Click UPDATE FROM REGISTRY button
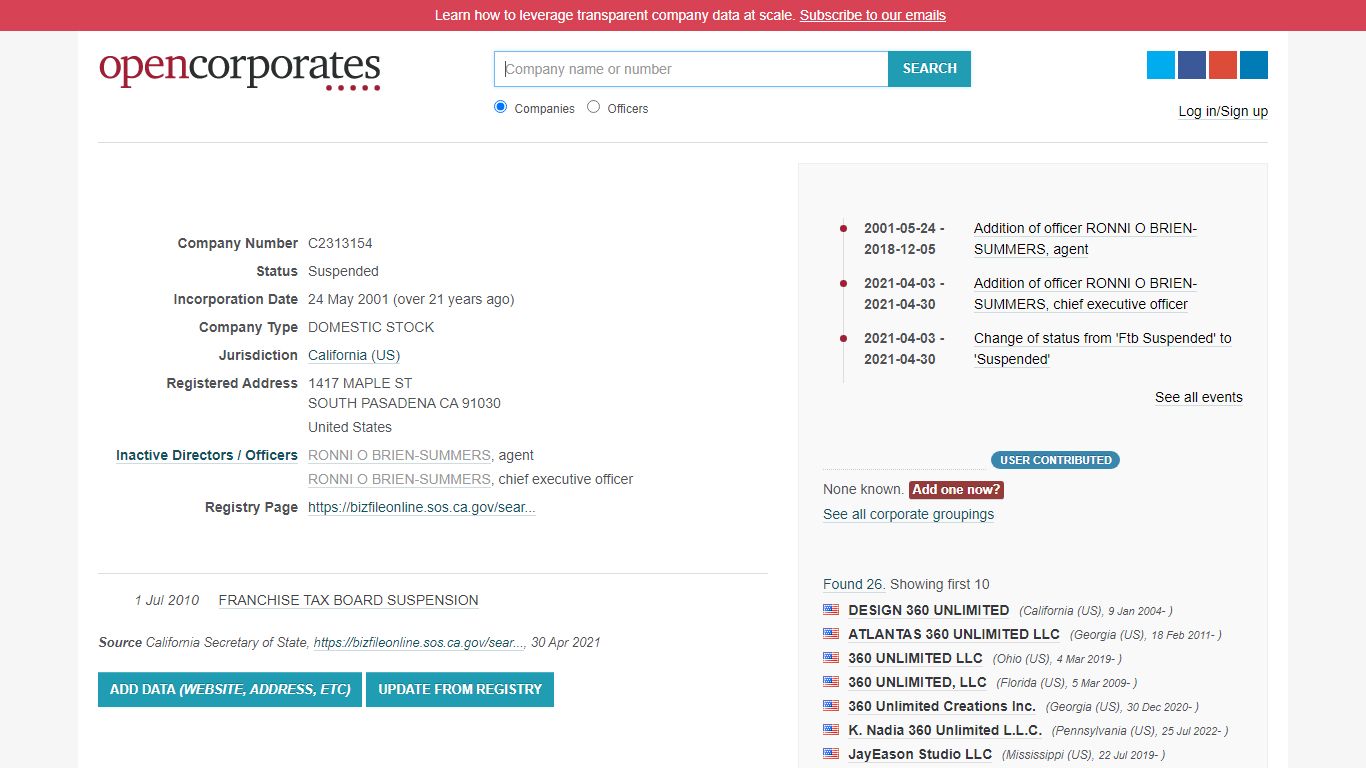1366x768 pixels. pyautogui.click(x=460, y=689)
